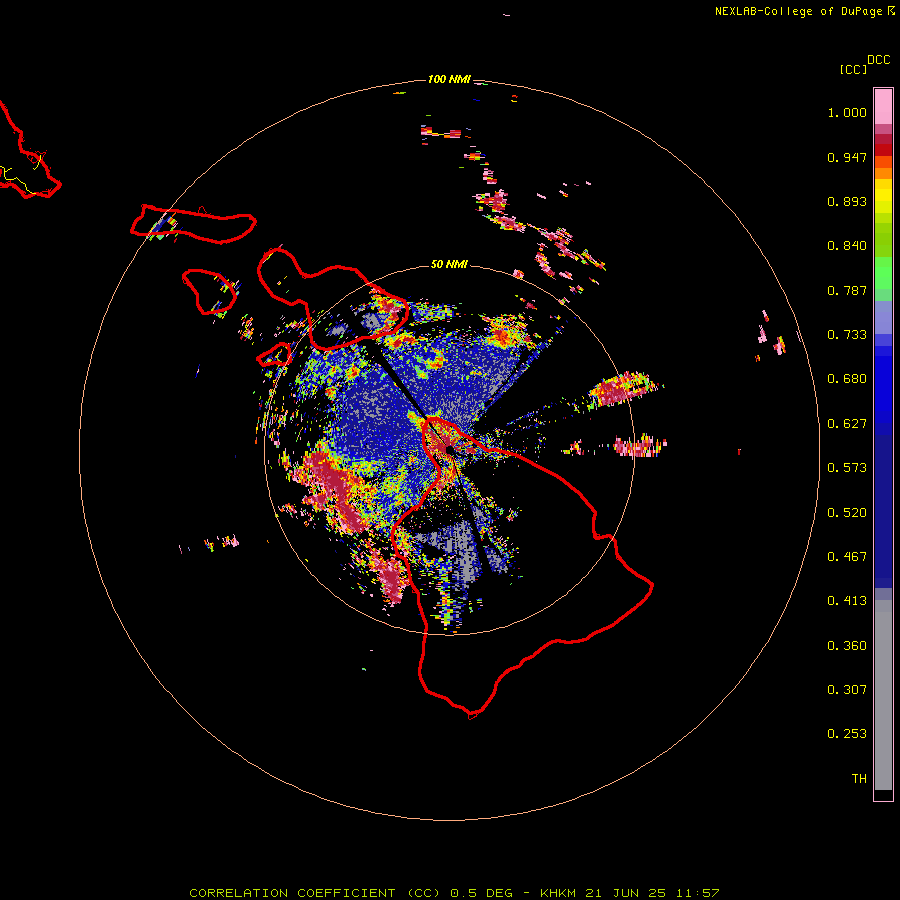Viewport: 900px width, 900px height.
Task: Click the 50 NMI range ring label
Action: pos(449,264)
